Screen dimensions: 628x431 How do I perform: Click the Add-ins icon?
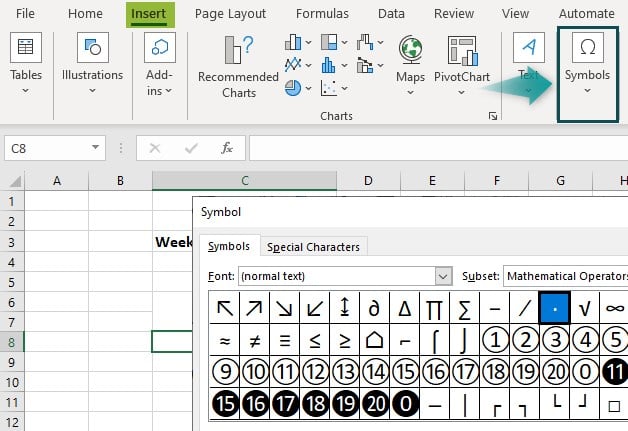pos(159,47)
